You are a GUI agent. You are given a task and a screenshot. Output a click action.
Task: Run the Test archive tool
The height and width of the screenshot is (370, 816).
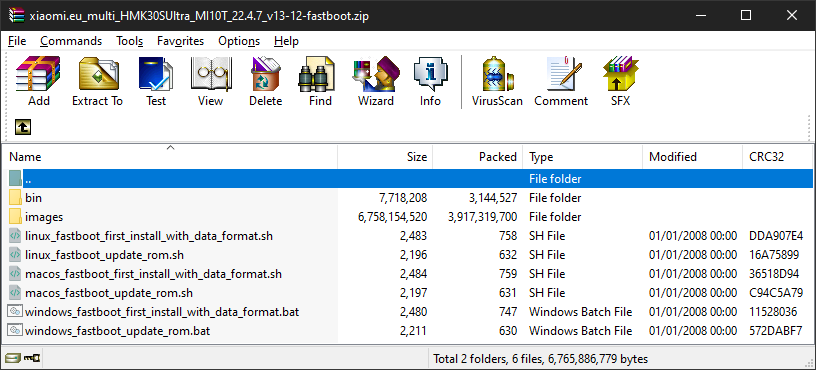click(156, 74)
